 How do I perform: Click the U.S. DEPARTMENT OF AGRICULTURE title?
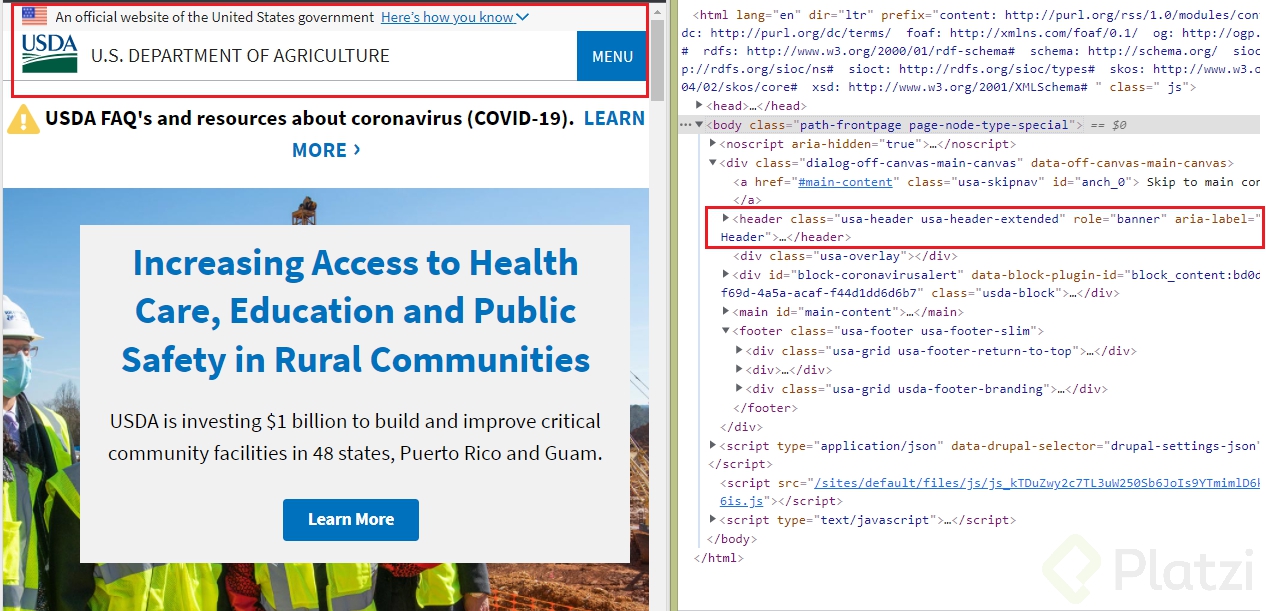240,56
